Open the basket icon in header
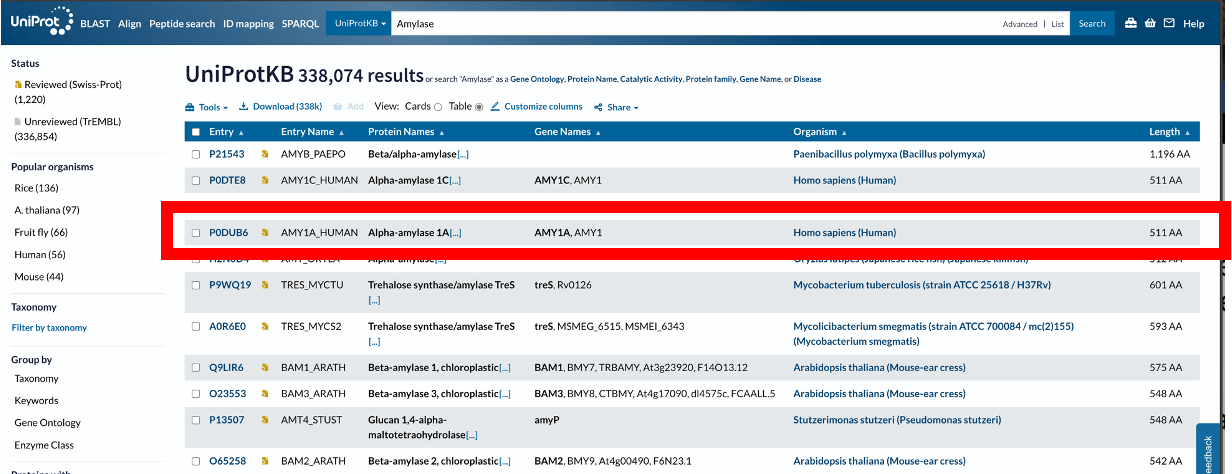 tap(1150, 23)
